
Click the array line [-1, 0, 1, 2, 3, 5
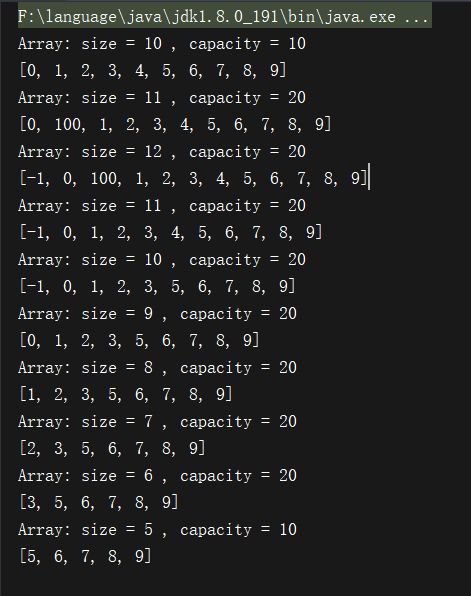tap(157, 287)
